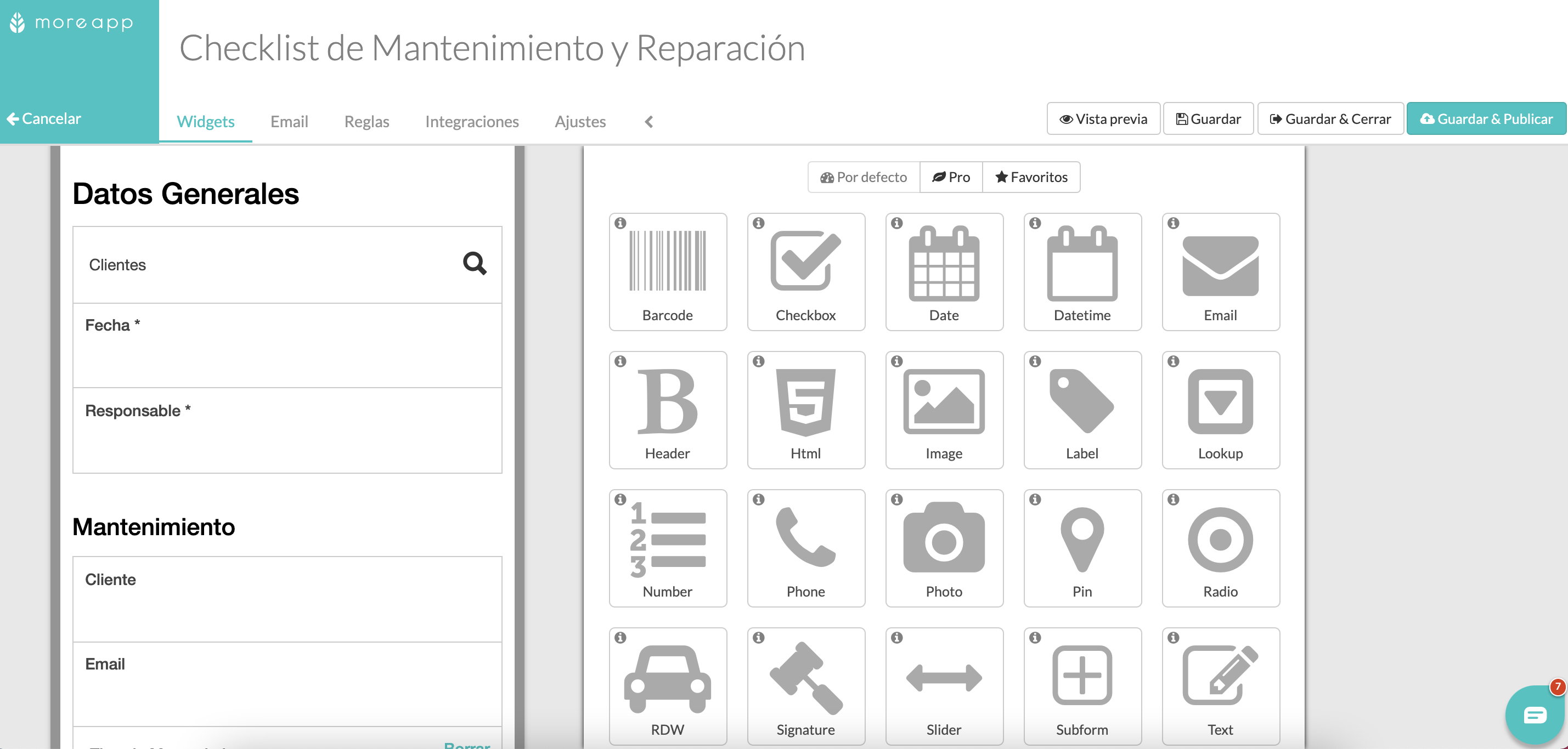Screen dimensions: 1568x749
Task: Select the Datos Generales header
Action: click(x=185, y=194)
